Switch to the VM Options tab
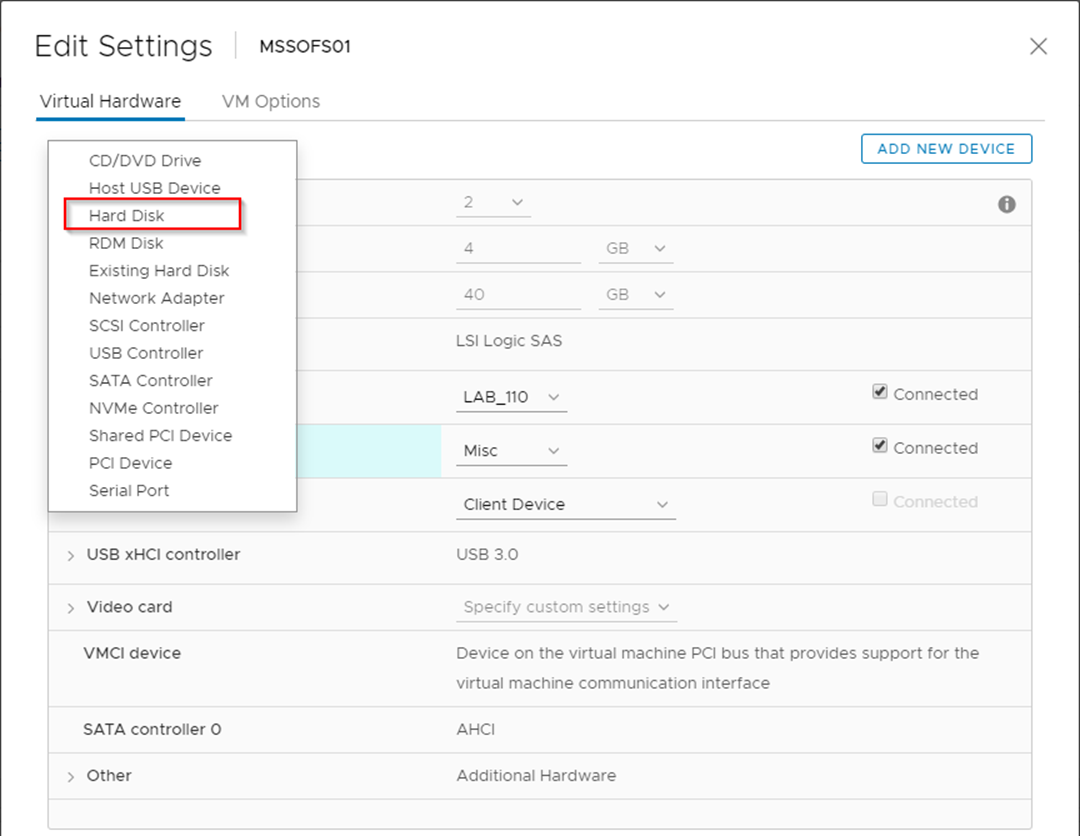Viewport: 1080px width, 836px height. 271,101
